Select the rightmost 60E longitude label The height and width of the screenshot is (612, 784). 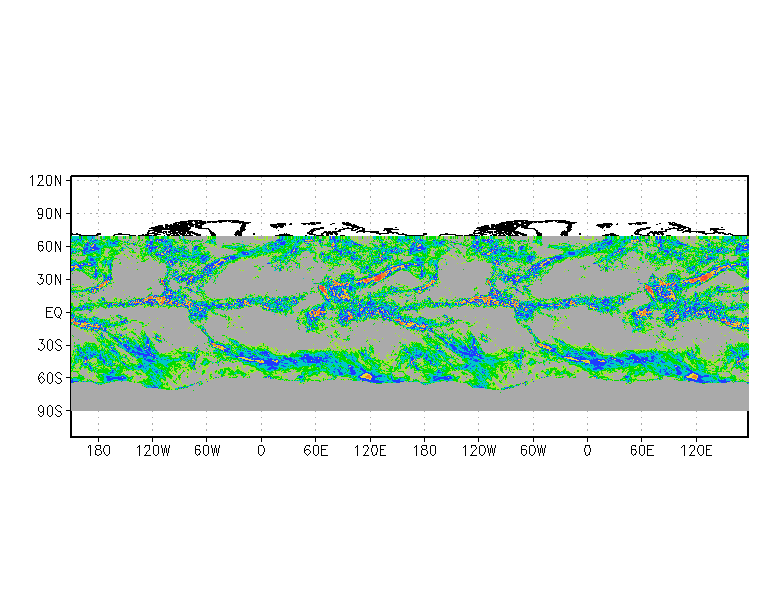642,451
